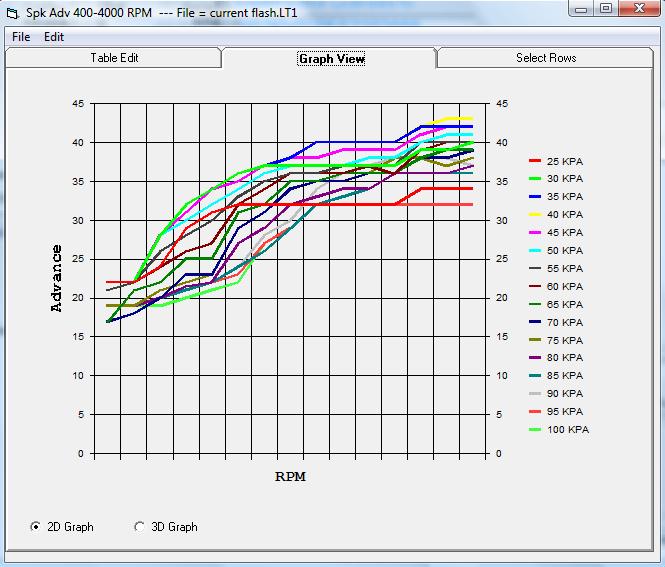
Task: Click the magenta 45 KPA legend line
Action: [534, 232]
